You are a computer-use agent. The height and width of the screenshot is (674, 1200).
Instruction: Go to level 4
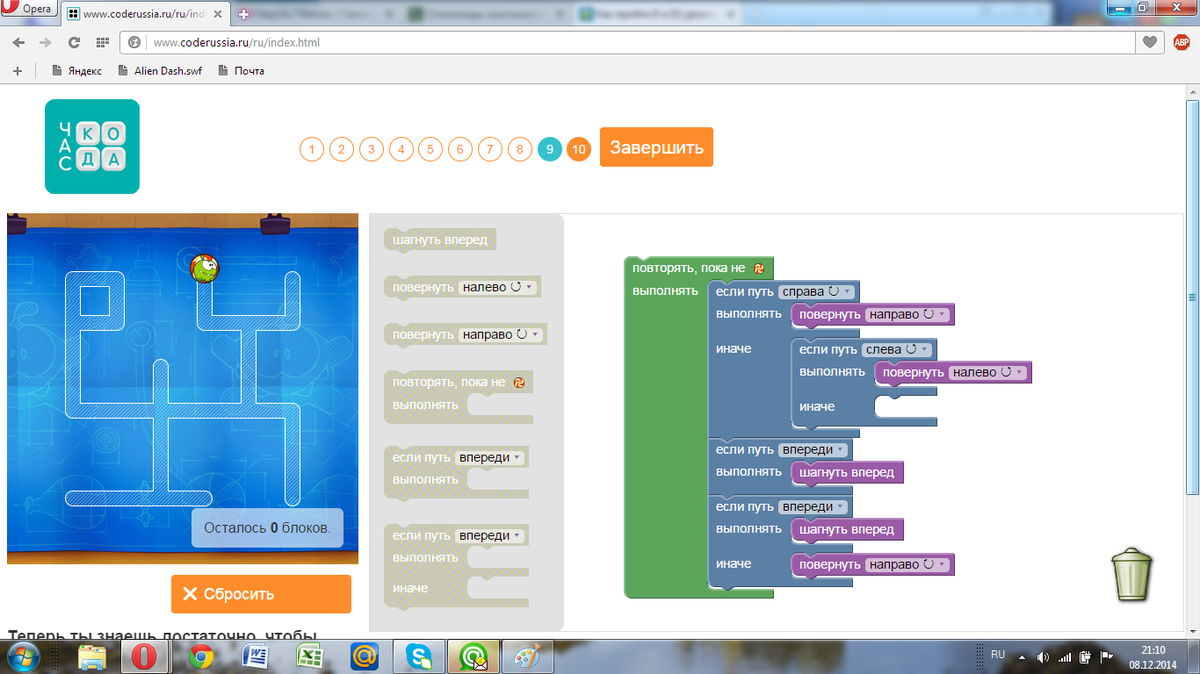[x=401, y=150]
